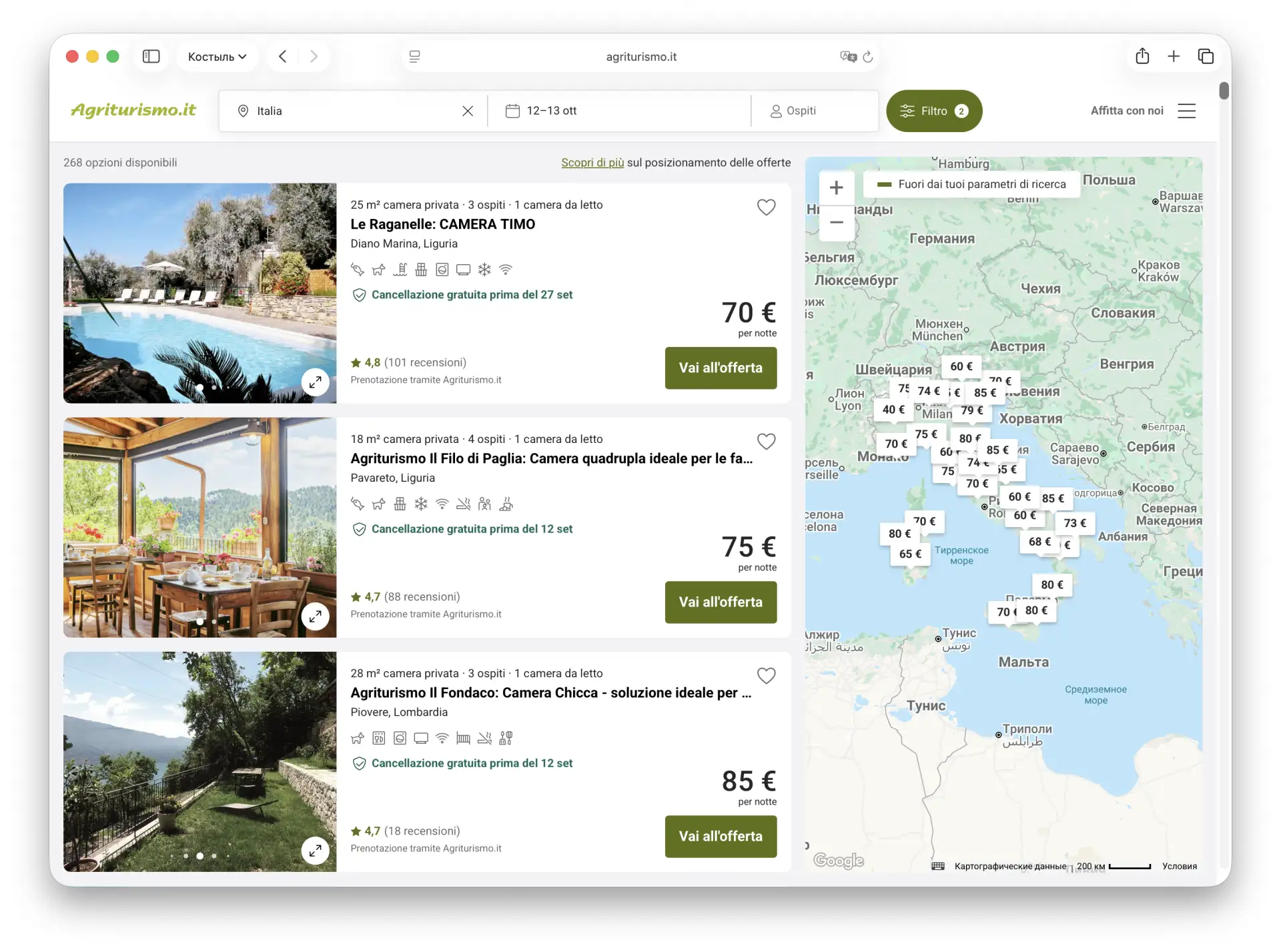This screenshot has height=952, width=1281.
Task: Click the bed amenity icon for Il Fondaco
Action: click(x=463, y=738)
